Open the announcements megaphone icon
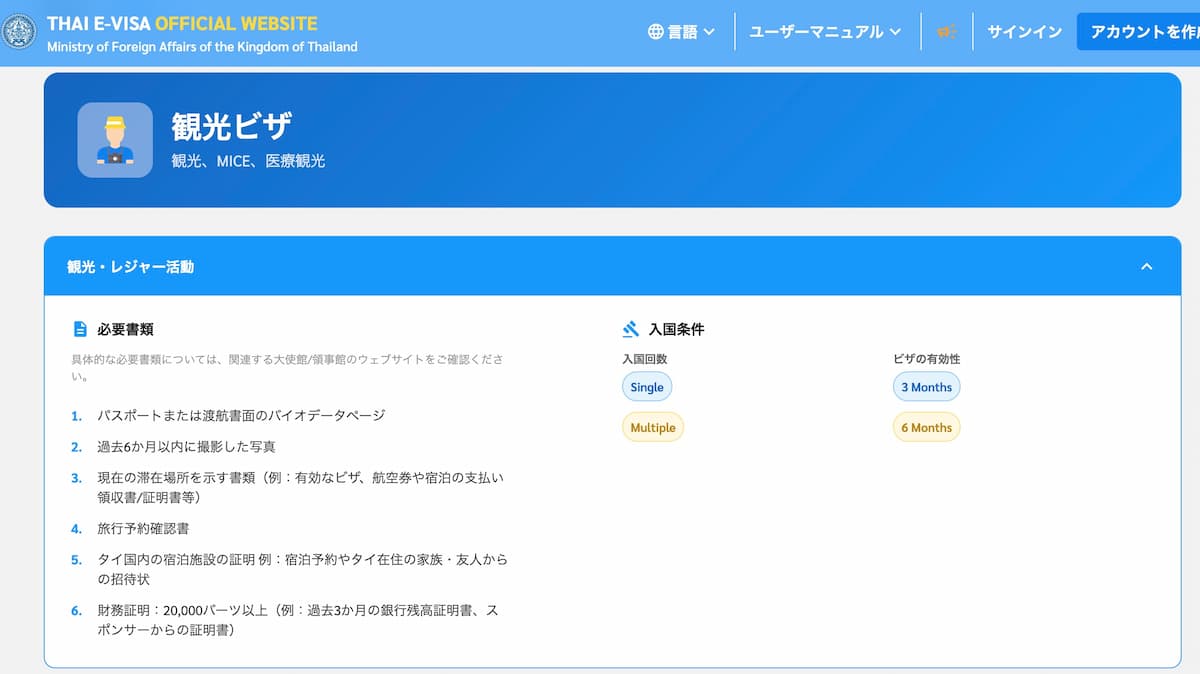The width and height of the screenshot is (1200, 674). coord(946,32)
